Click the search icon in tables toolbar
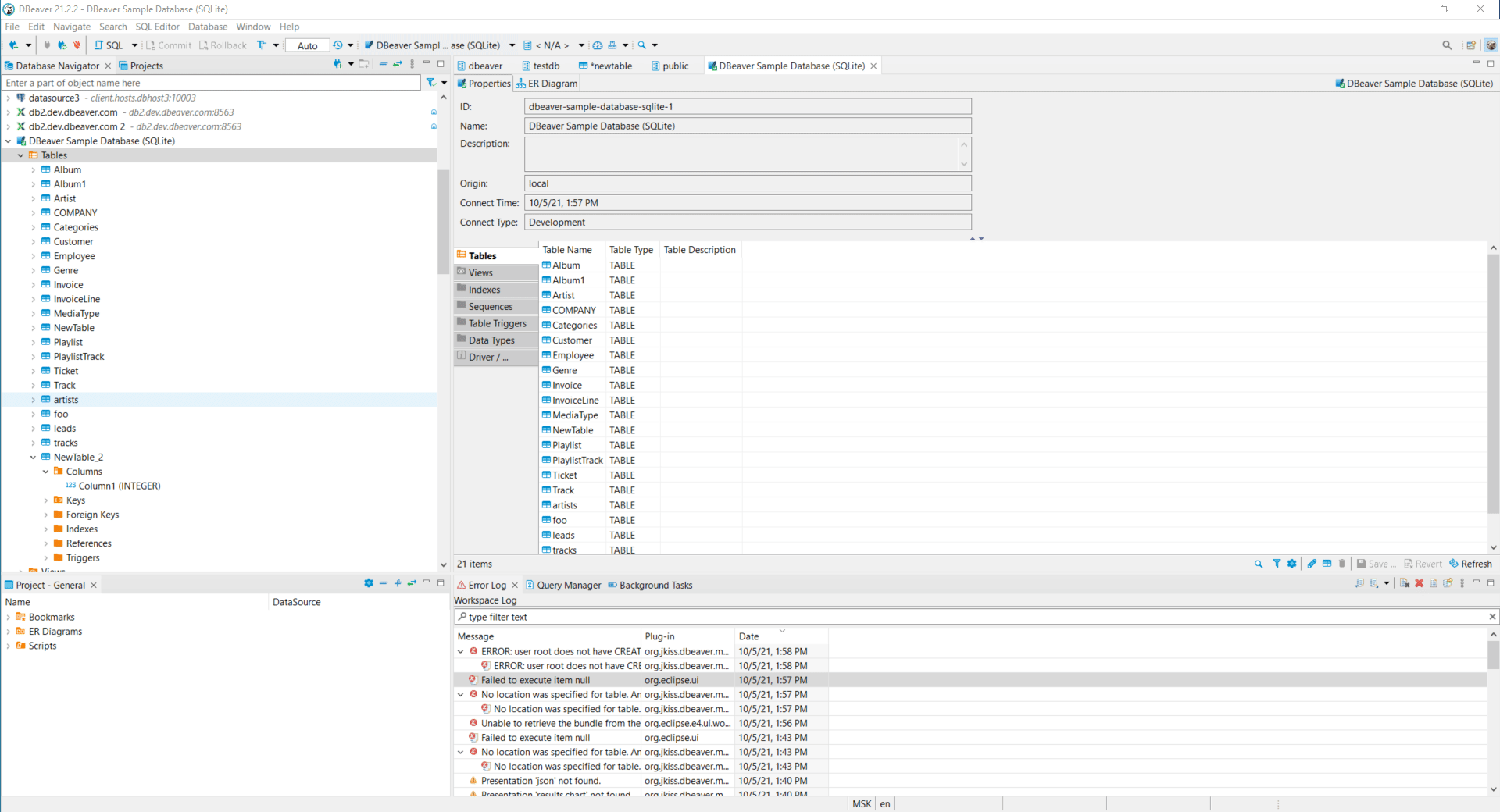Viewport: 1500px width, 812px height. (x=1259, y=564)
